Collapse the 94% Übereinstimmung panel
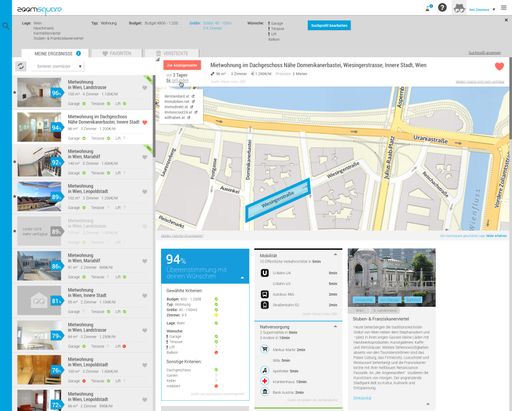The height and width of the screenshot is (411, 512). pyautogui.click(x=242, y=277)
